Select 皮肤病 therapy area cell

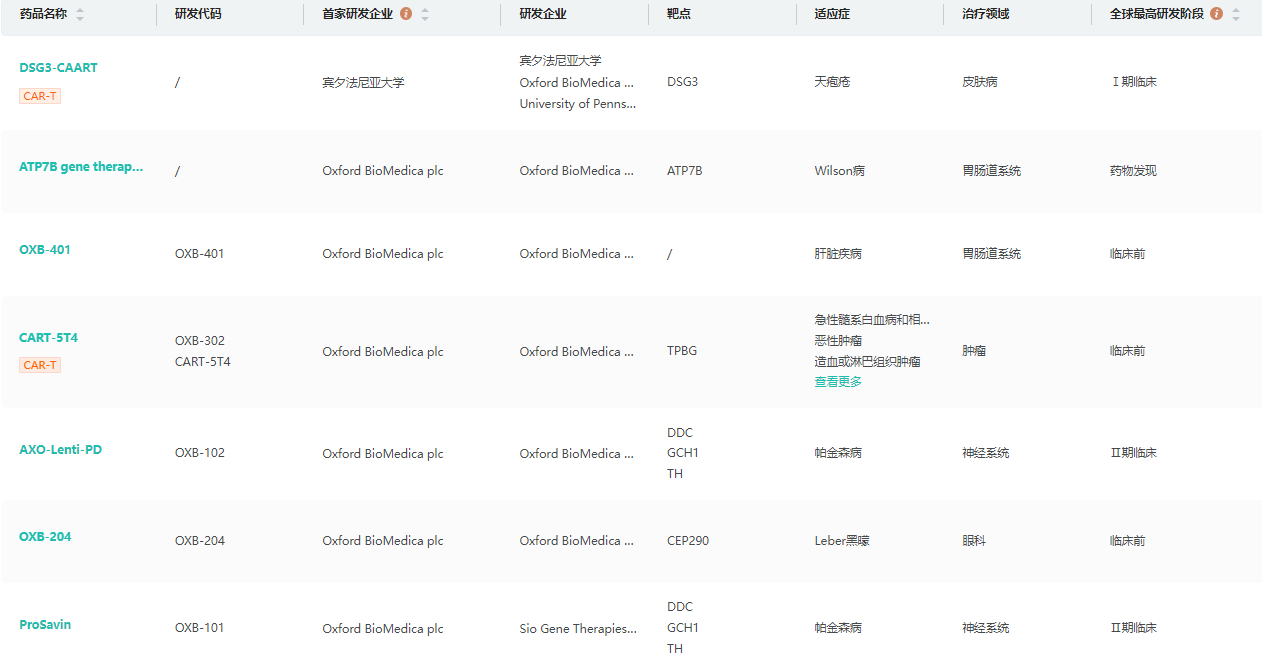[x=980, y=82]
